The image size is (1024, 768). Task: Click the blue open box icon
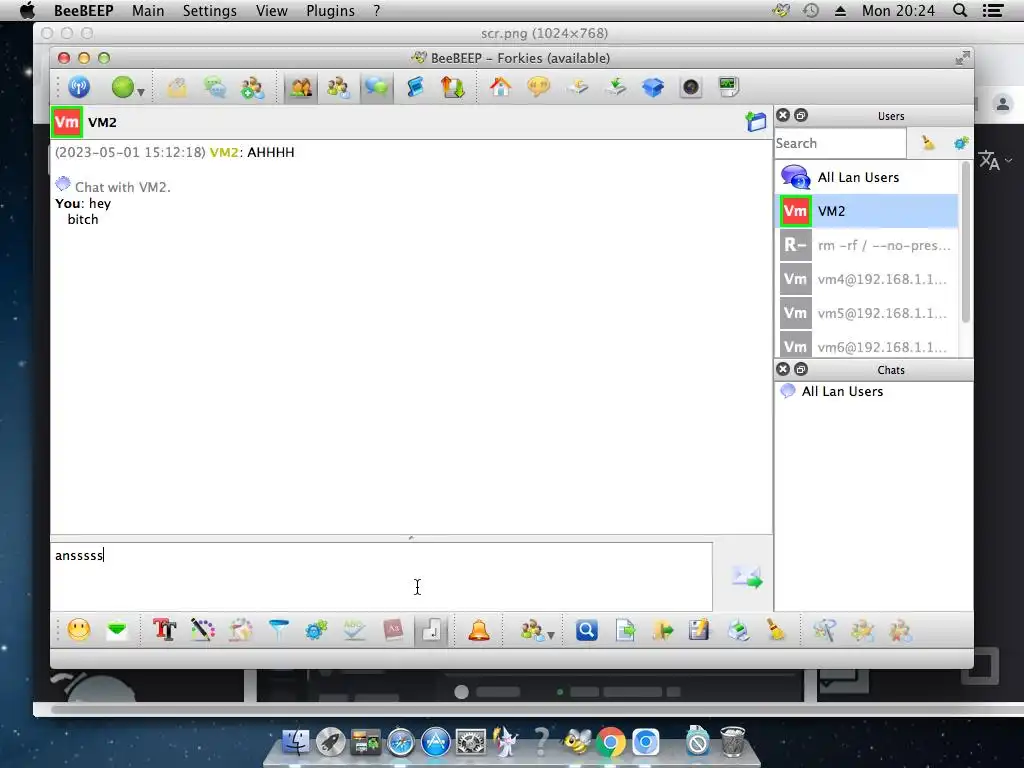pyautogui.click(x=652, y=87)
